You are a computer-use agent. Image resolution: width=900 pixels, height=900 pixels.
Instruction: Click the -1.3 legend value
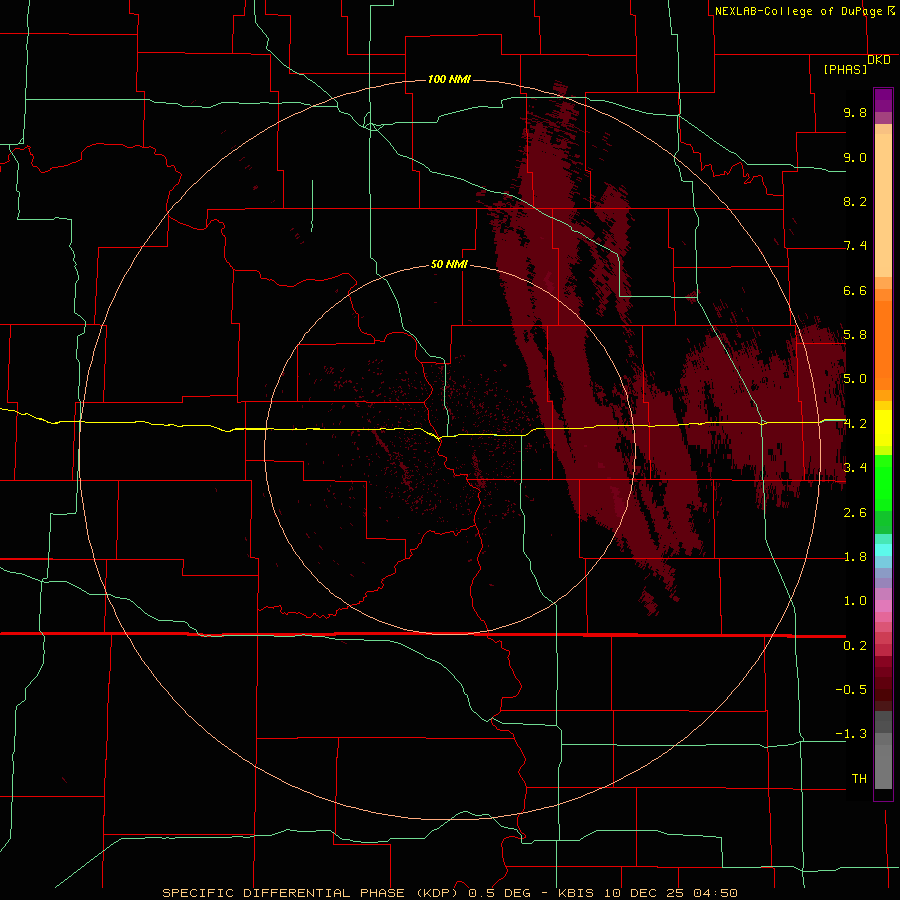pos(851,734)
